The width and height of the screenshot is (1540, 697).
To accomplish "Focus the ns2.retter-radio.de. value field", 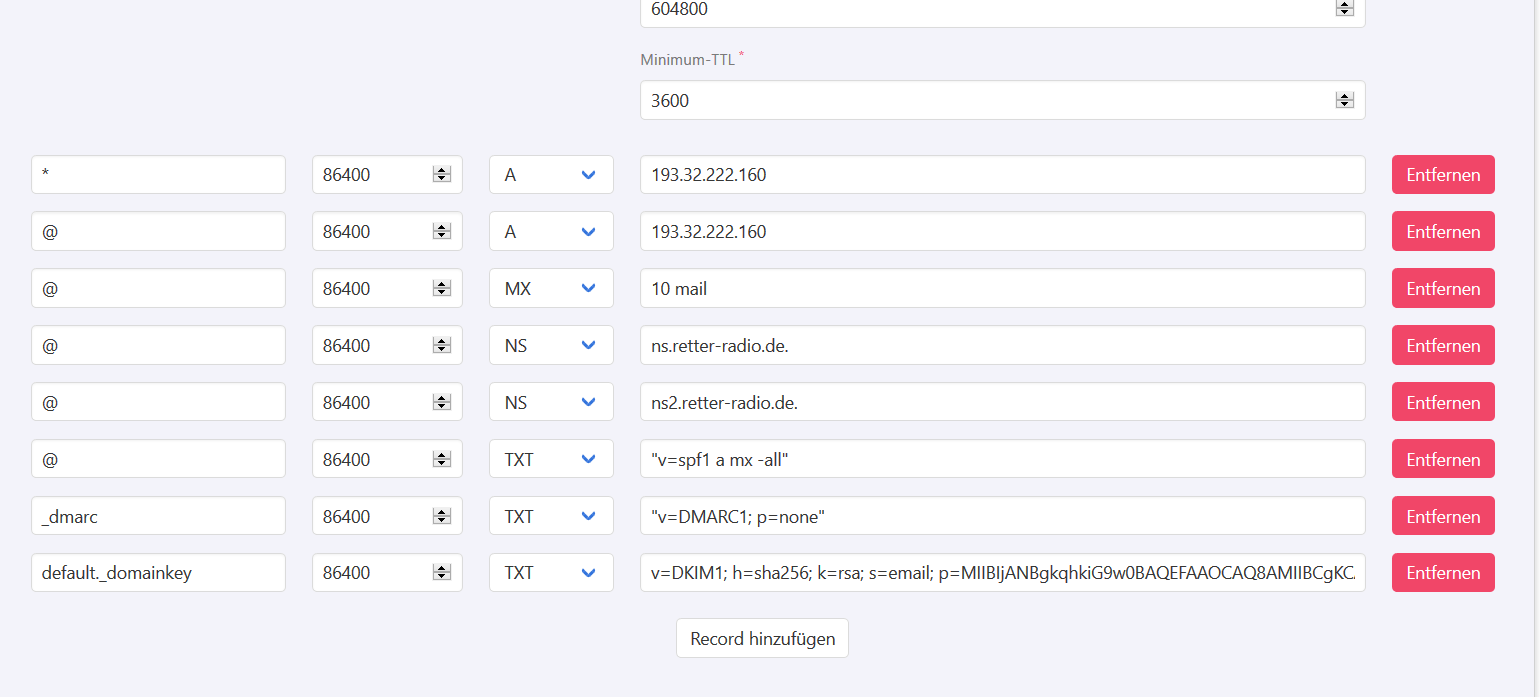I will [x=1002, y=403].
